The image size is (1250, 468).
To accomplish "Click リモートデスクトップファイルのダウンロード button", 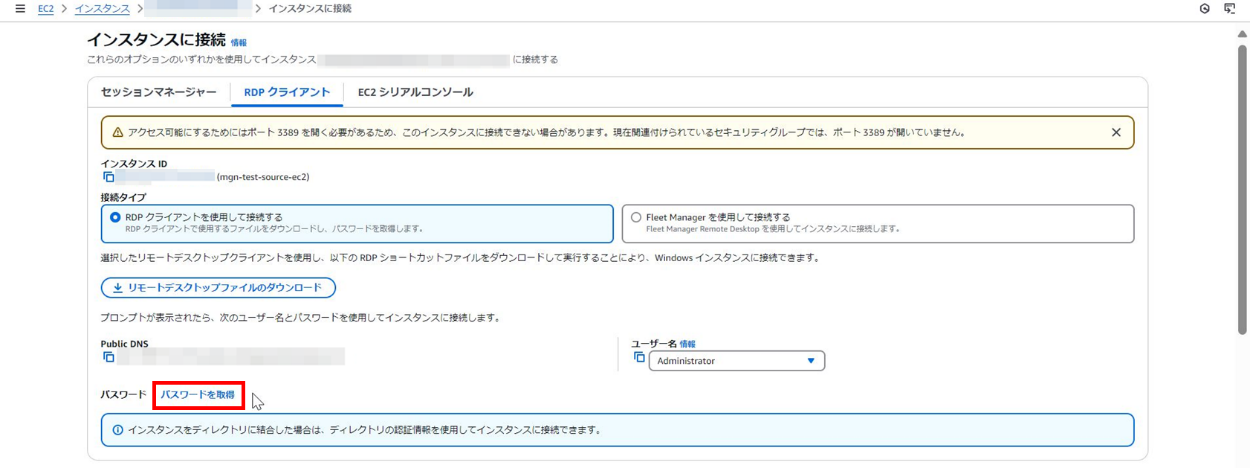I will click(x=218, y=288).
